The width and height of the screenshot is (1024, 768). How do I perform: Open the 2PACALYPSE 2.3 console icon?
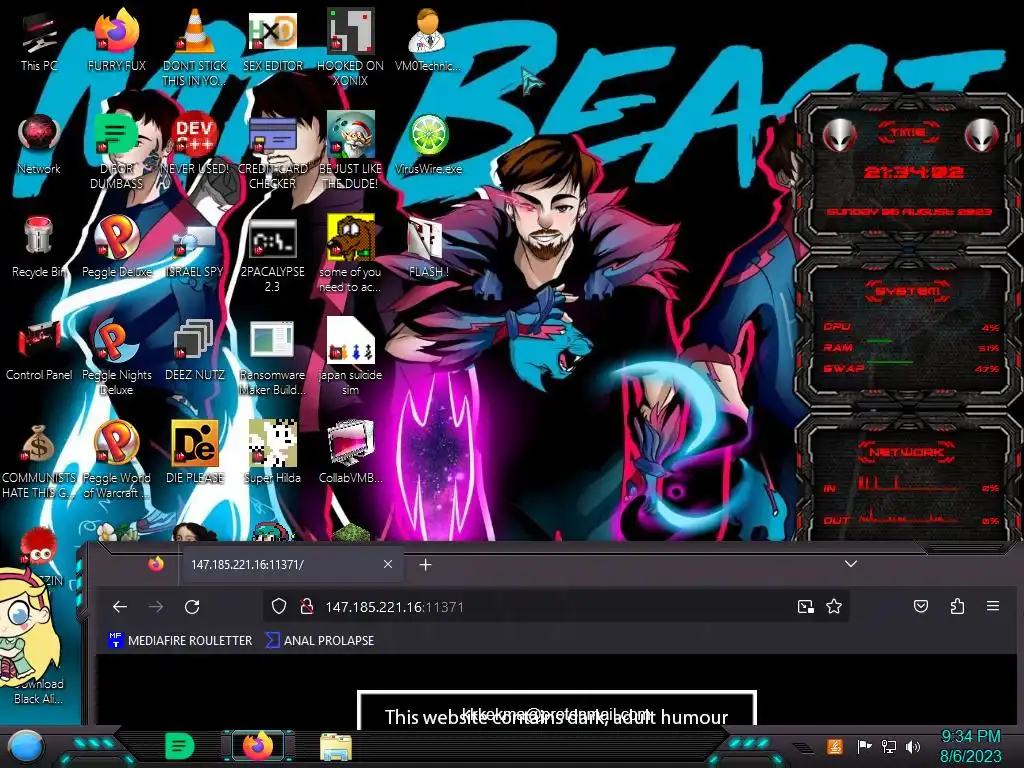click(x=273, y=255)
